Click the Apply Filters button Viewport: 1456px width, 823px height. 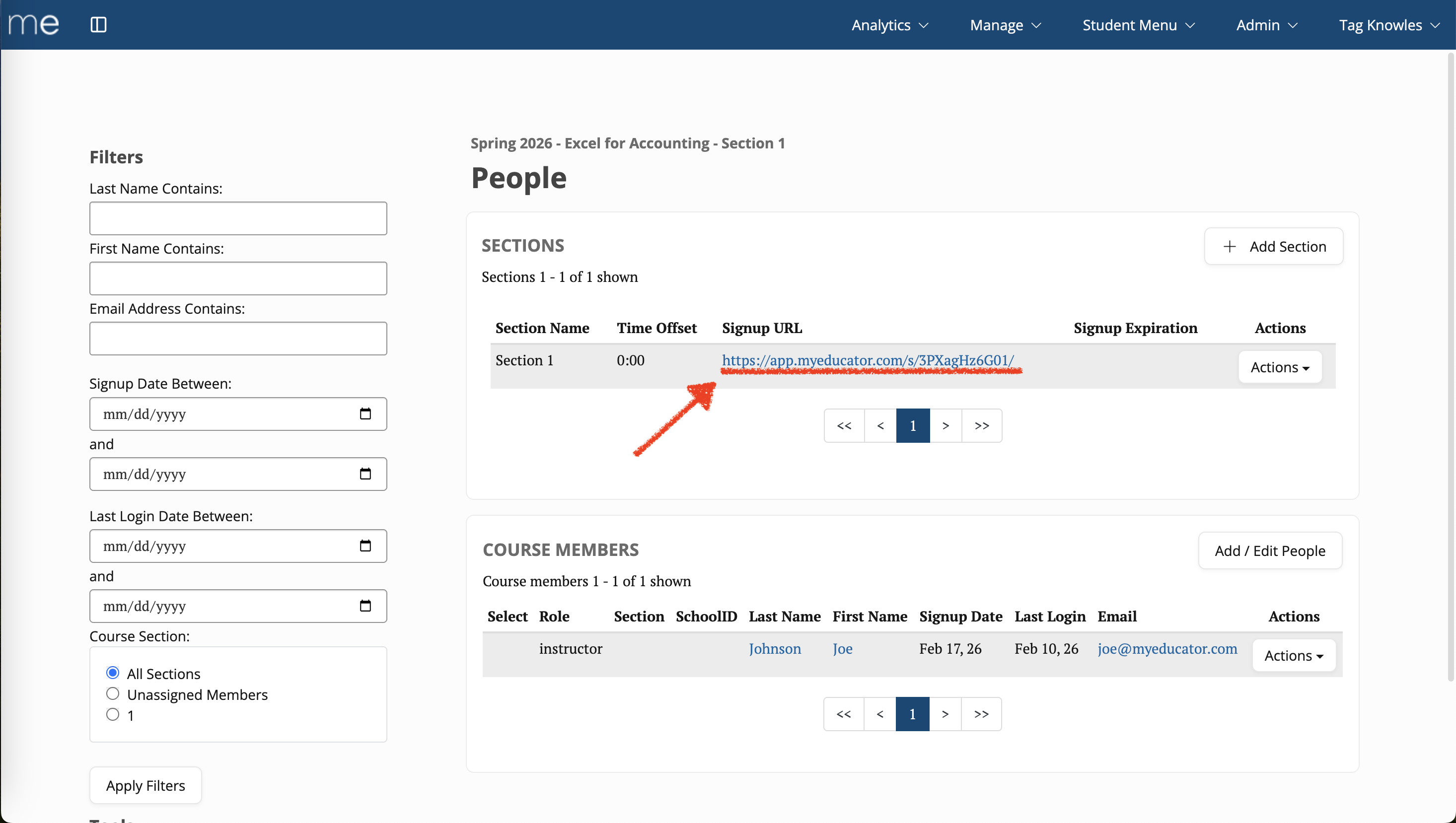click(x=146, y=785)
